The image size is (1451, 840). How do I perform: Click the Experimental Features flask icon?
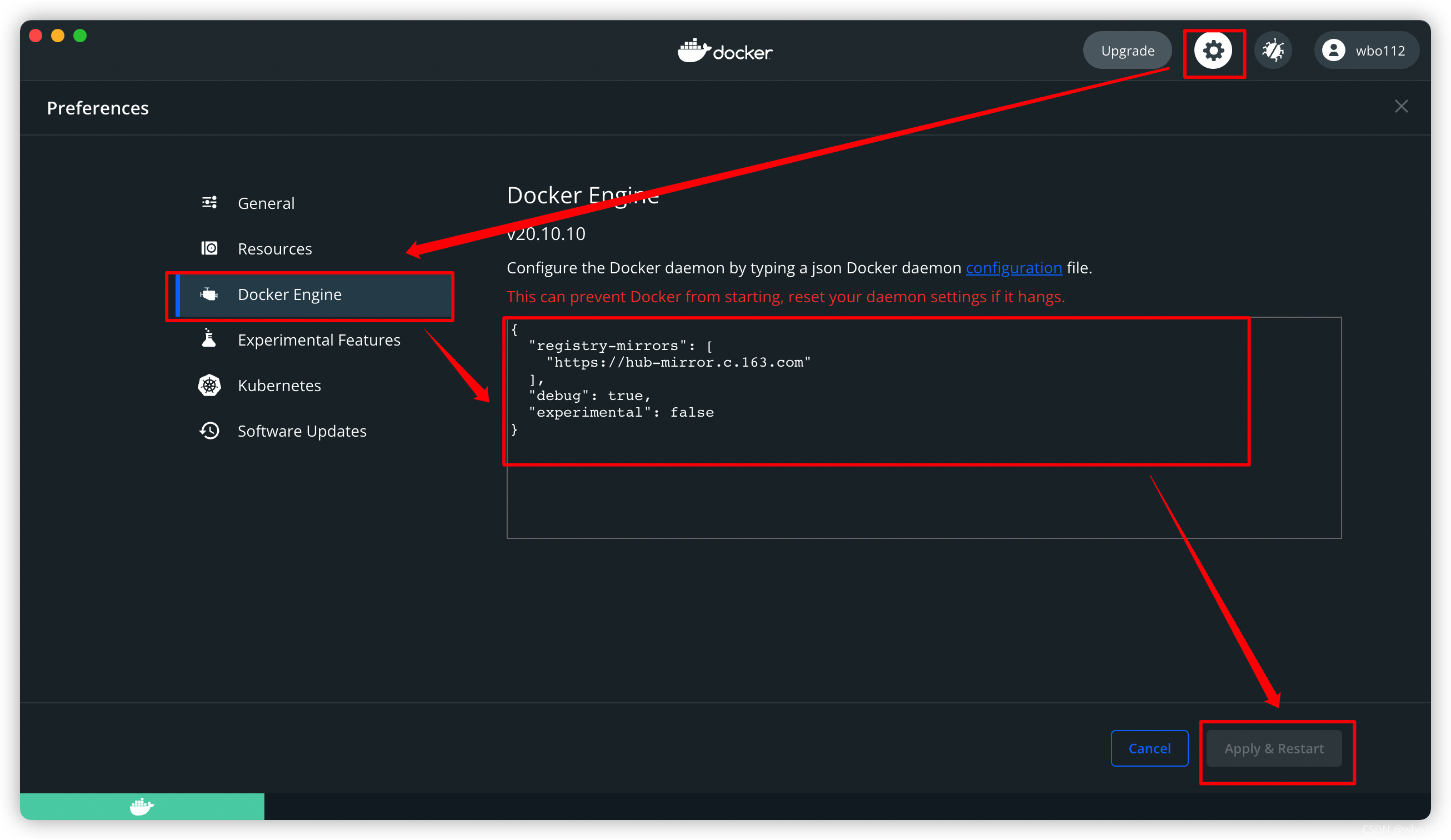pyautogui.click(x=209, y=339)
